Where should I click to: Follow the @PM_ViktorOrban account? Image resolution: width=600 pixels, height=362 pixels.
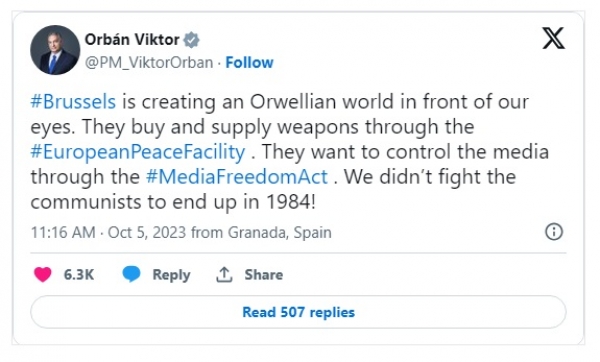click(x=249, y=62)
